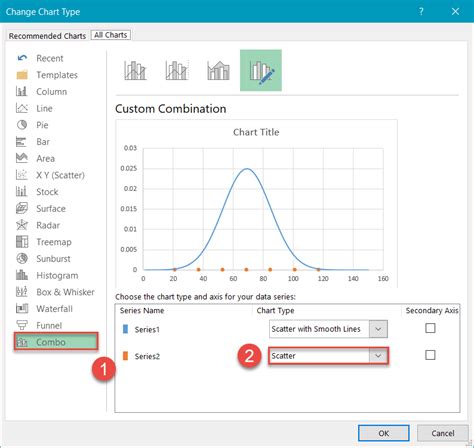
Task: Select the Custom Combination chart icon
Action: (x=261, y=70)
